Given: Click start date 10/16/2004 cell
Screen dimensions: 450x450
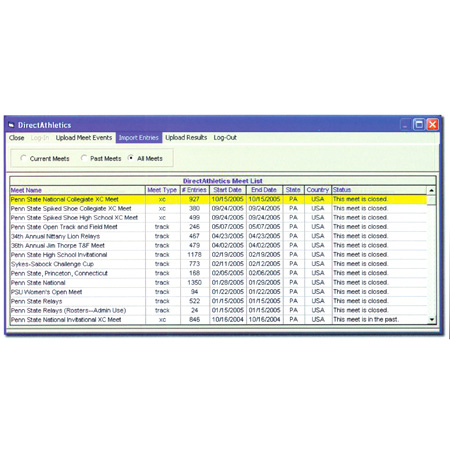Looking at the screenshot, I should tap(228, 320).
